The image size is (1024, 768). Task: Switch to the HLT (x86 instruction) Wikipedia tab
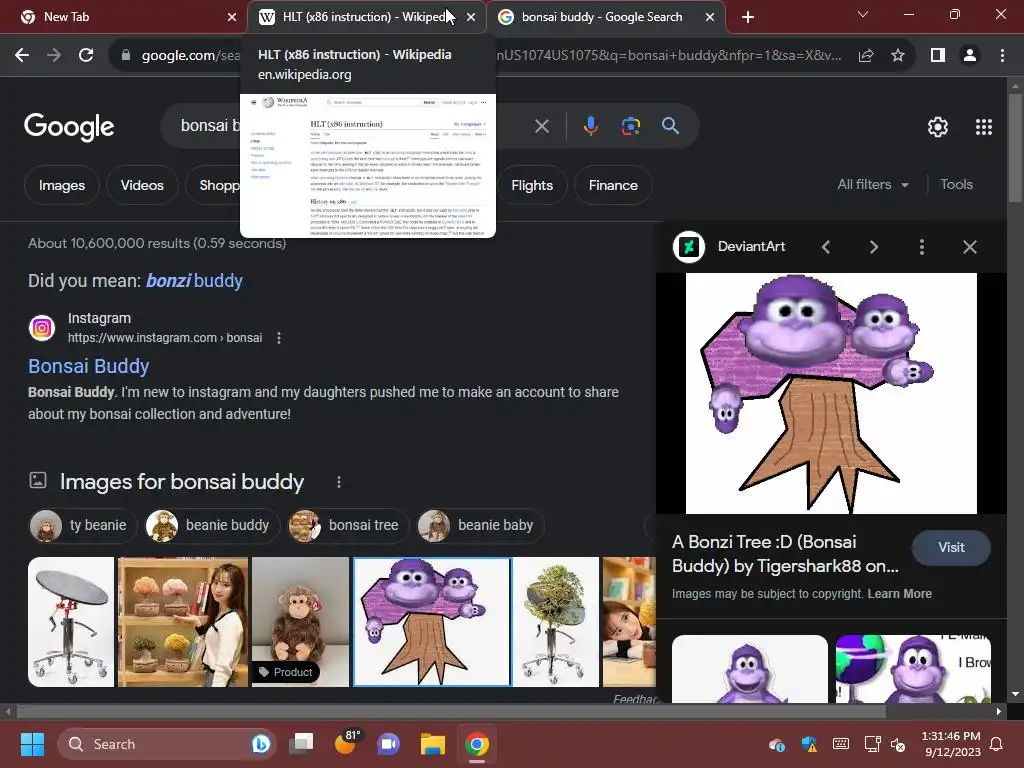click(x=366, y=17)
